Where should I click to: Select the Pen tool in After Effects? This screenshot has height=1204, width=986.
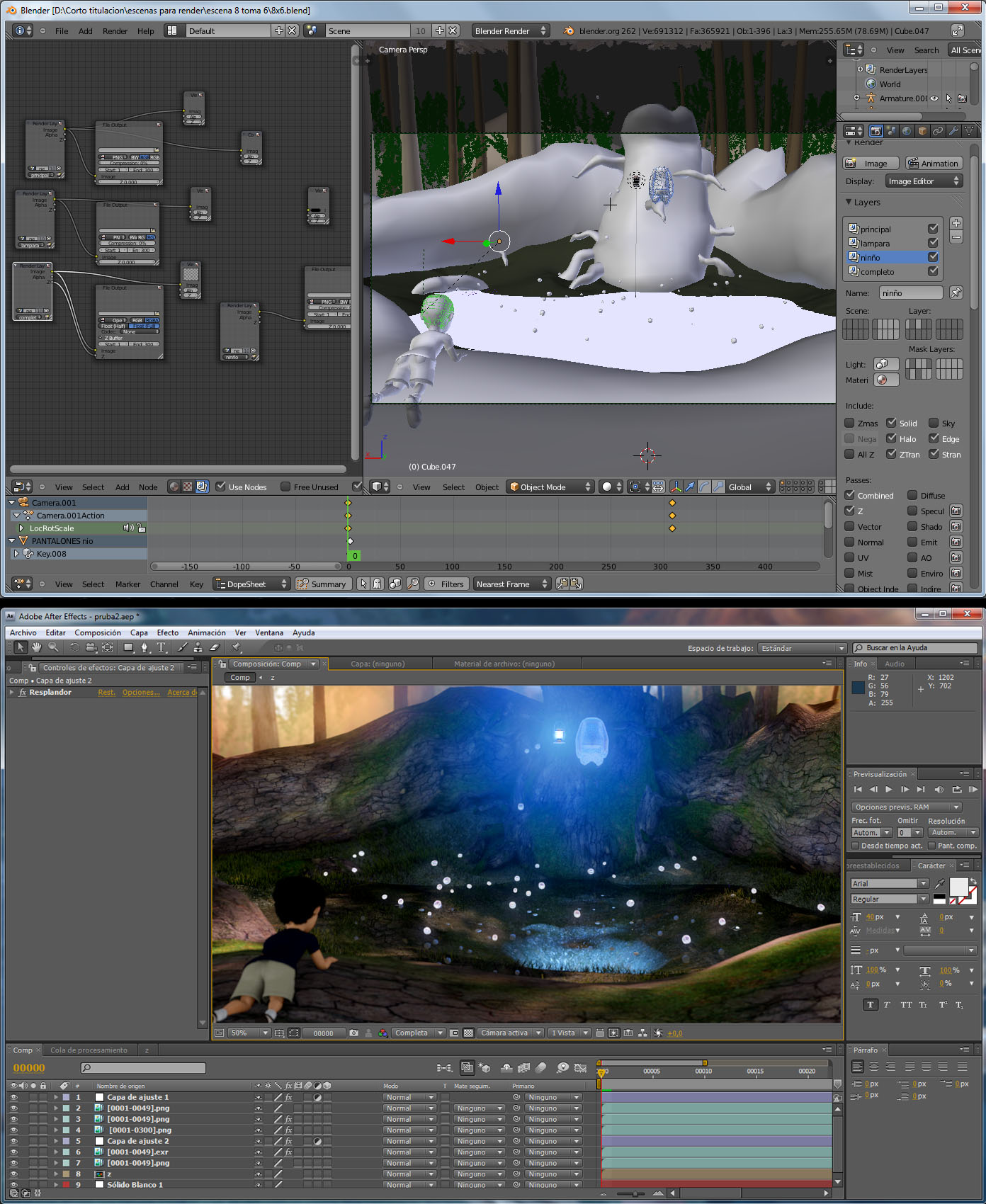point(144,647)
